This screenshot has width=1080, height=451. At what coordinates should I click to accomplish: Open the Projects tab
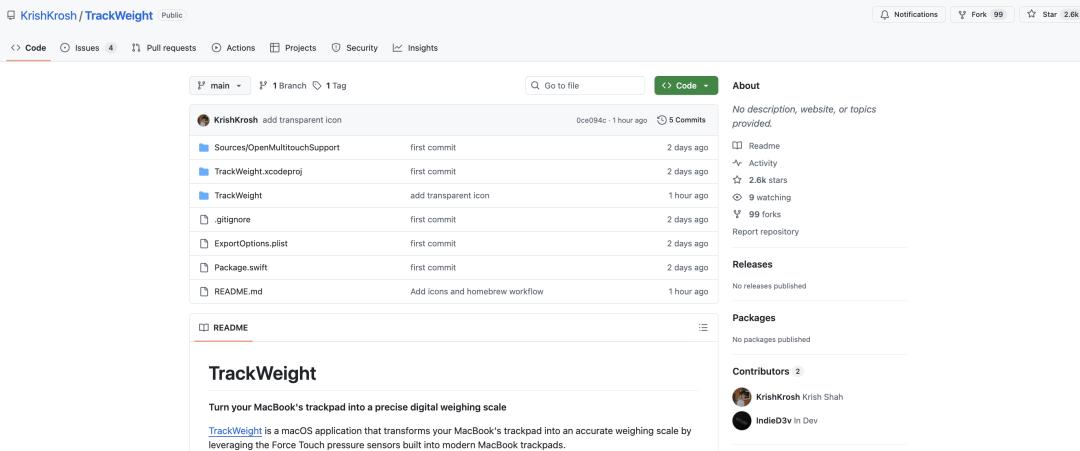click(x=293, y=48)
